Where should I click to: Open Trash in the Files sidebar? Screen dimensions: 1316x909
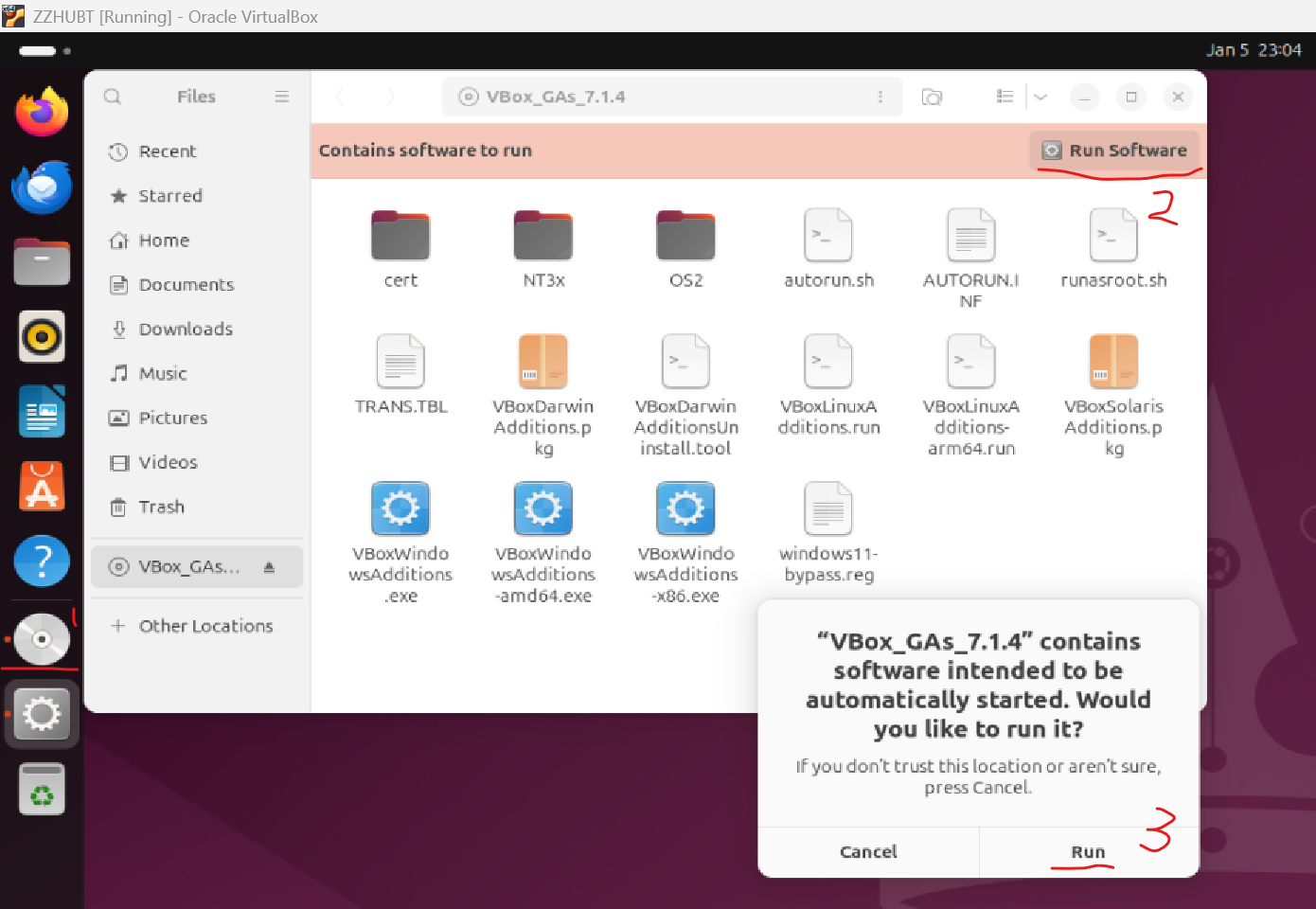tap(197, 508)
